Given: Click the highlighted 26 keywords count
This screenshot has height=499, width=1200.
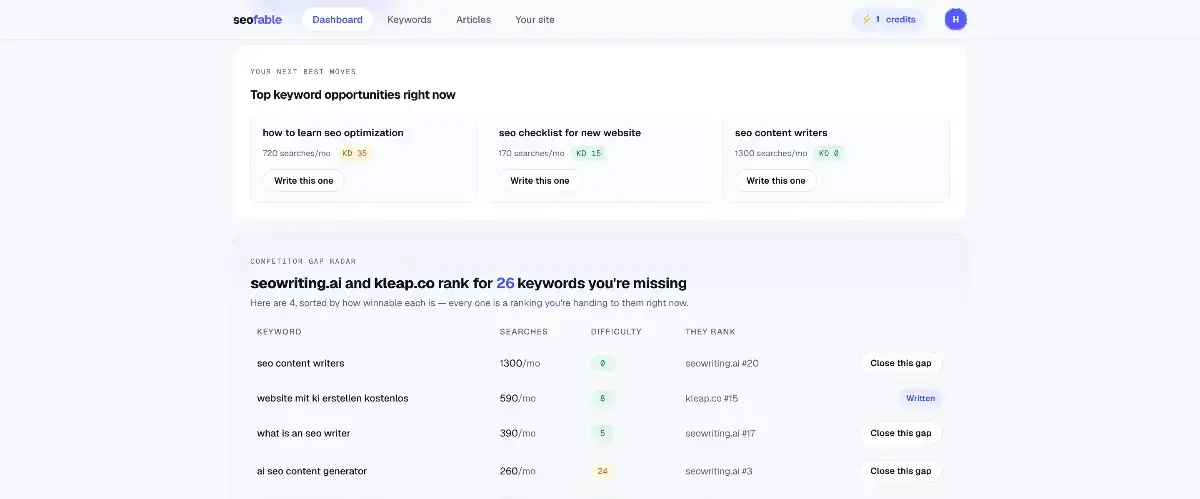Looking at the screenshot, I should click(506, 283).
